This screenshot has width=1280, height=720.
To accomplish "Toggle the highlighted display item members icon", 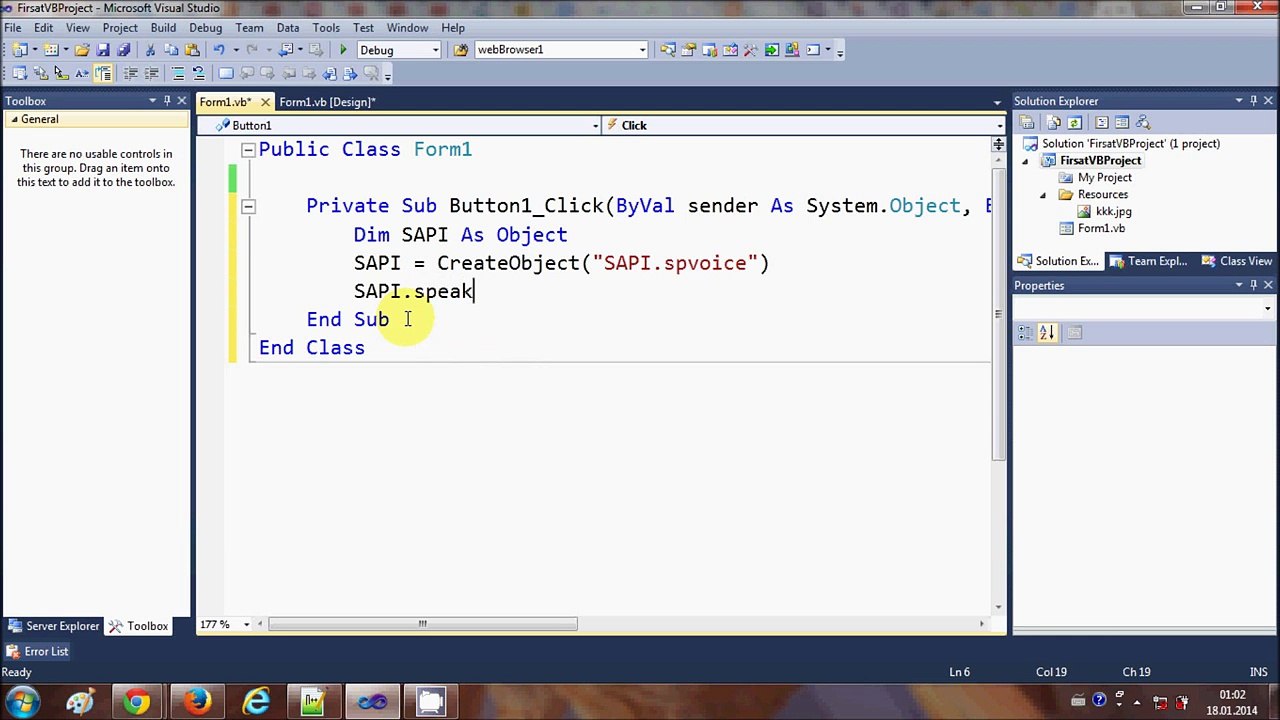I will pyautogui.click(x=103, y=73).
